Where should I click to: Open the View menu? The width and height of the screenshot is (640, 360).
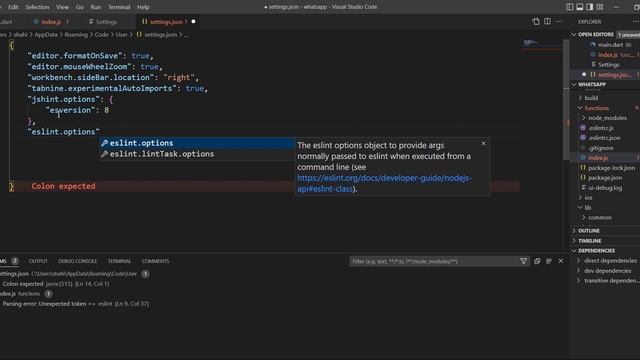pos(62,7)
